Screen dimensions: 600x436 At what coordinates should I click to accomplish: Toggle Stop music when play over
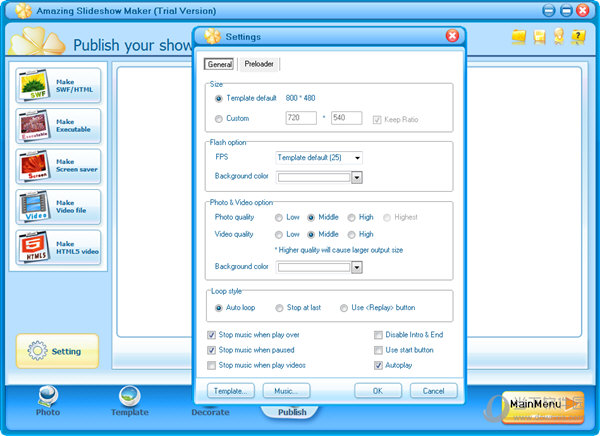click(x=211, y=335)
